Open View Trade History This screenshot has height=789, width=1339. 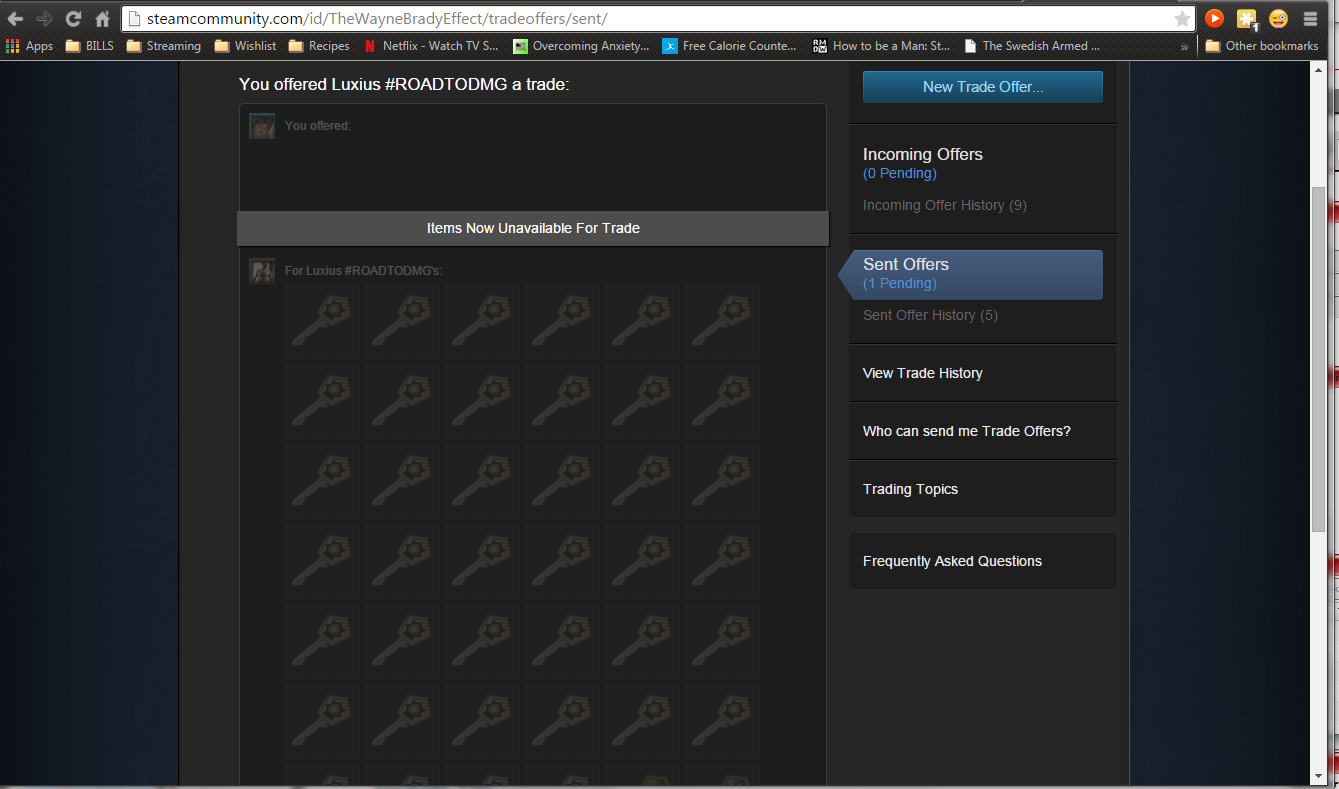[x=923, y=373]
